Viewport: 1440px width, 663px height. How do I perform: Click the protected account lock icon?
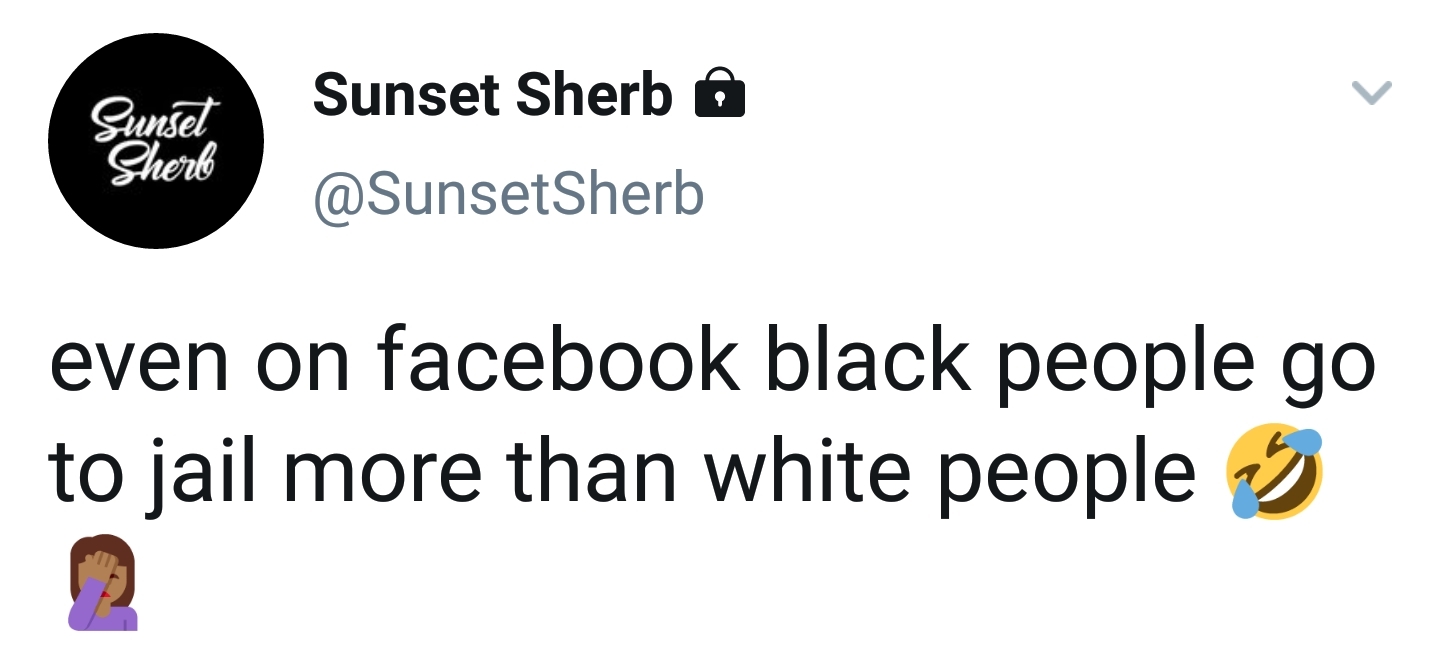point(720,94)
